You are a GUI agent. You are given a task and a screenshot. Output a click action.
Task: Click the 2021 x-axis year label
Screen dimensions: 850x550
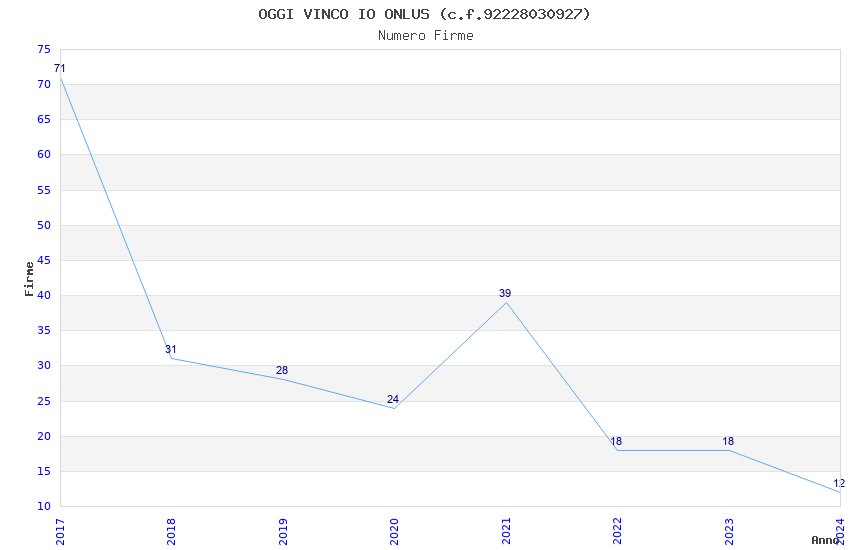pos(506,532)
